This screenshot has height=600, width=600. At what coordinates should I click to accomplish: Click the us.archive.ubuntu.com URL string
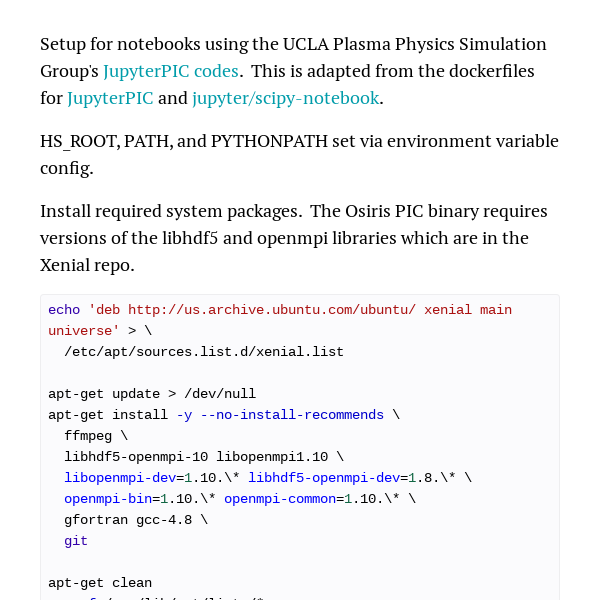[272, 310]
